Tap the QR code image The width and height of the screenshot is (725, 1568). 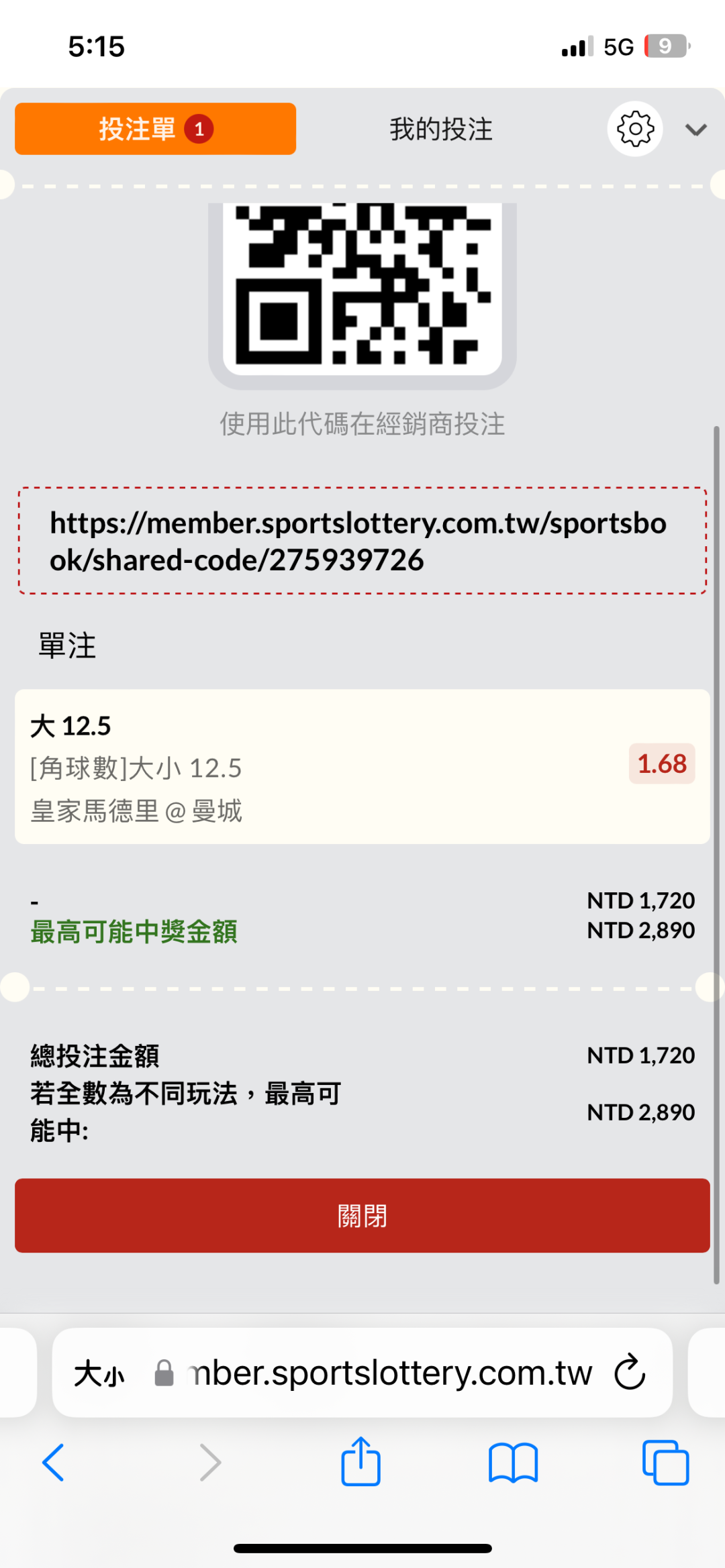362,285
